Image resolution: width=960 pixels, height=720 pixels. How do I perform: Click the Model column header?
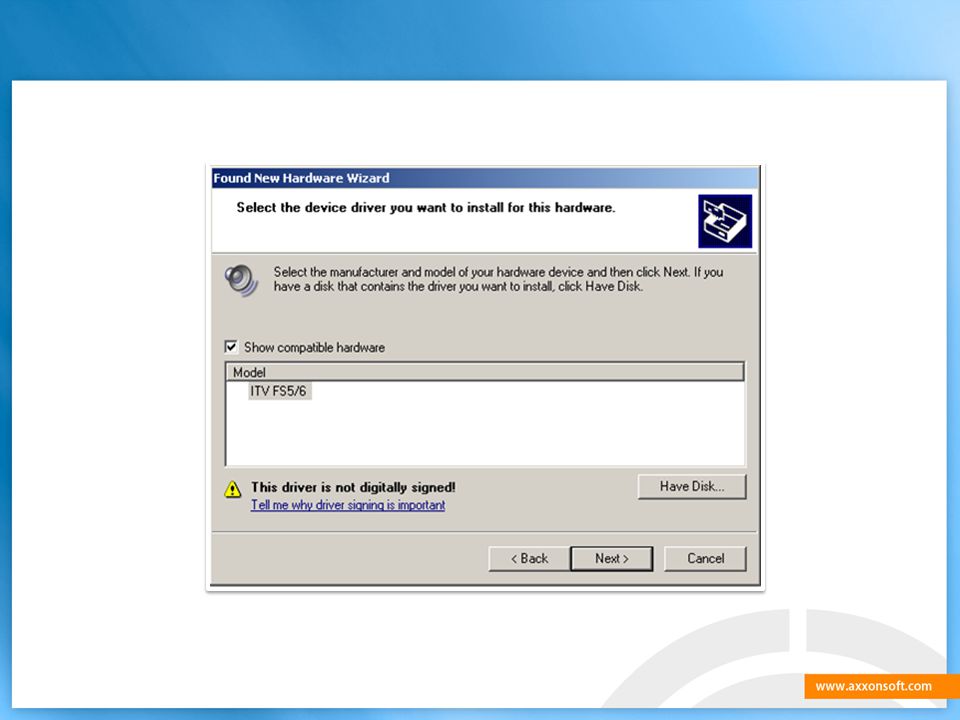tap(485, 372)
